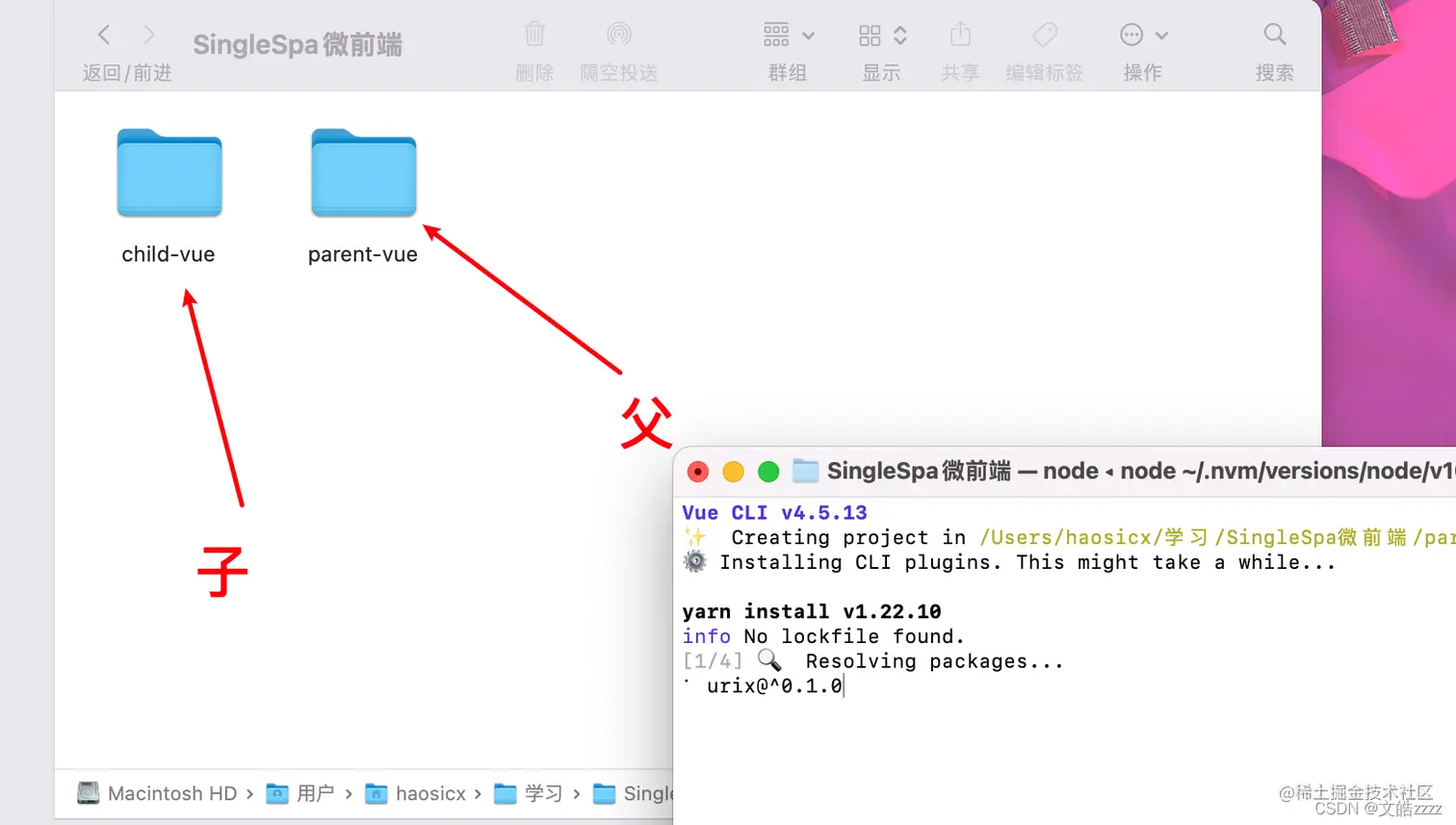This screenshot has width=1456, height=825.
Task: Click the parent-vue folder name label
Action: pyautogui.click(x=363, y=254)
